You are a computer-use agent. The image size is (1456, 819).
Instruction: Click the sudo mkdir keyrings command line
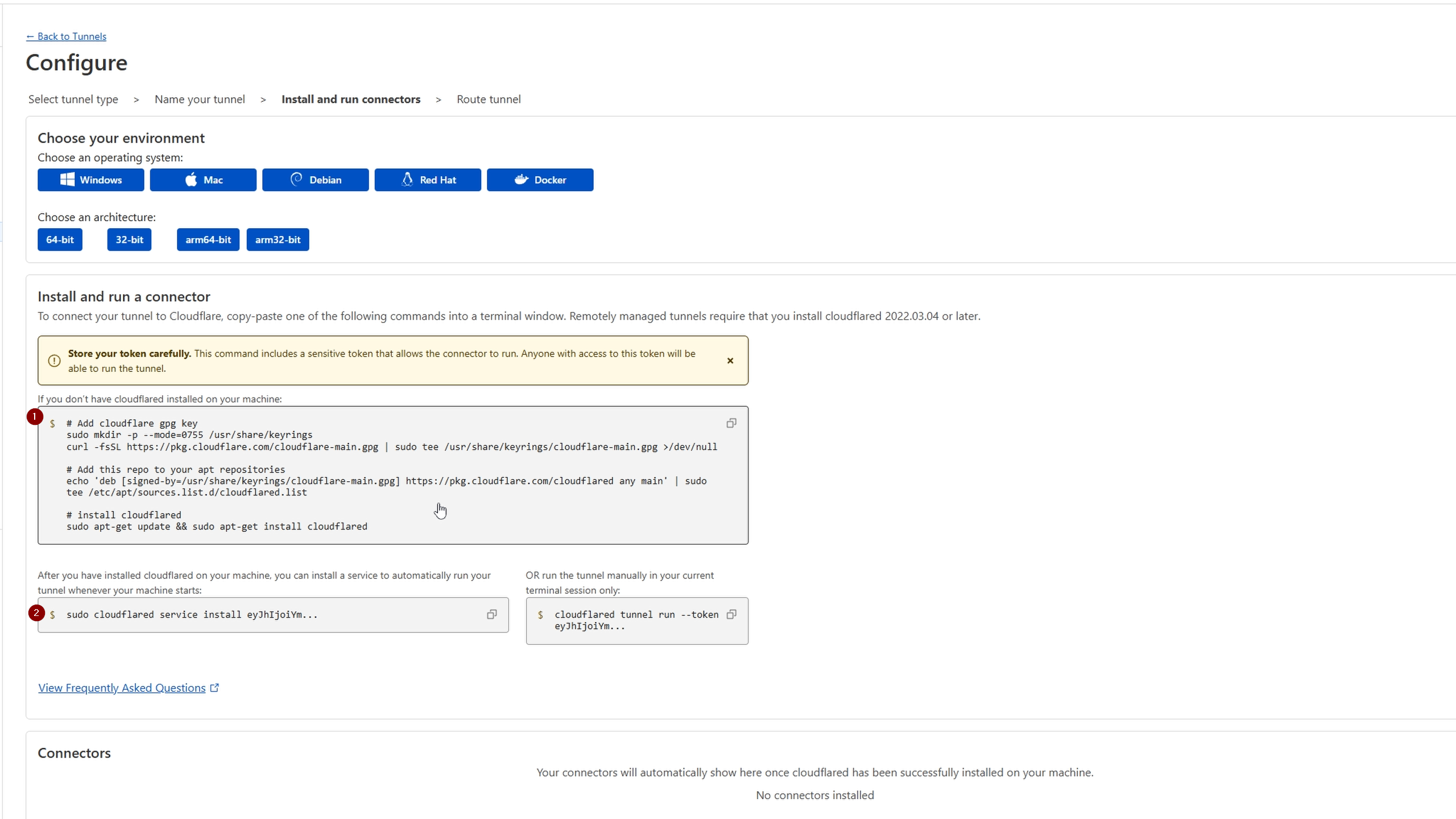tap(189, 435)
